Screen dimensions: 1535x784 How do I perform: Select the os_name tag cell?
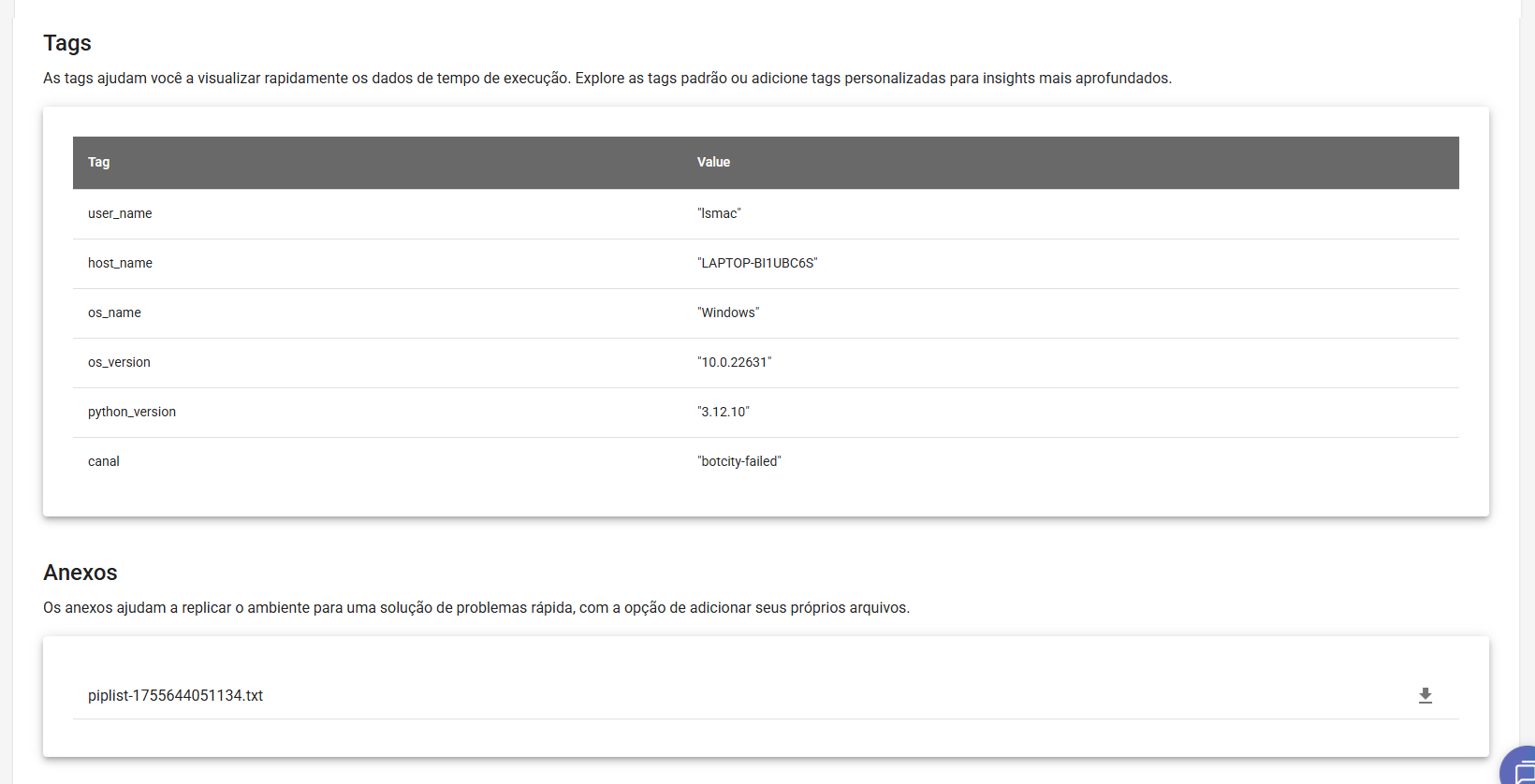[114, 312]
